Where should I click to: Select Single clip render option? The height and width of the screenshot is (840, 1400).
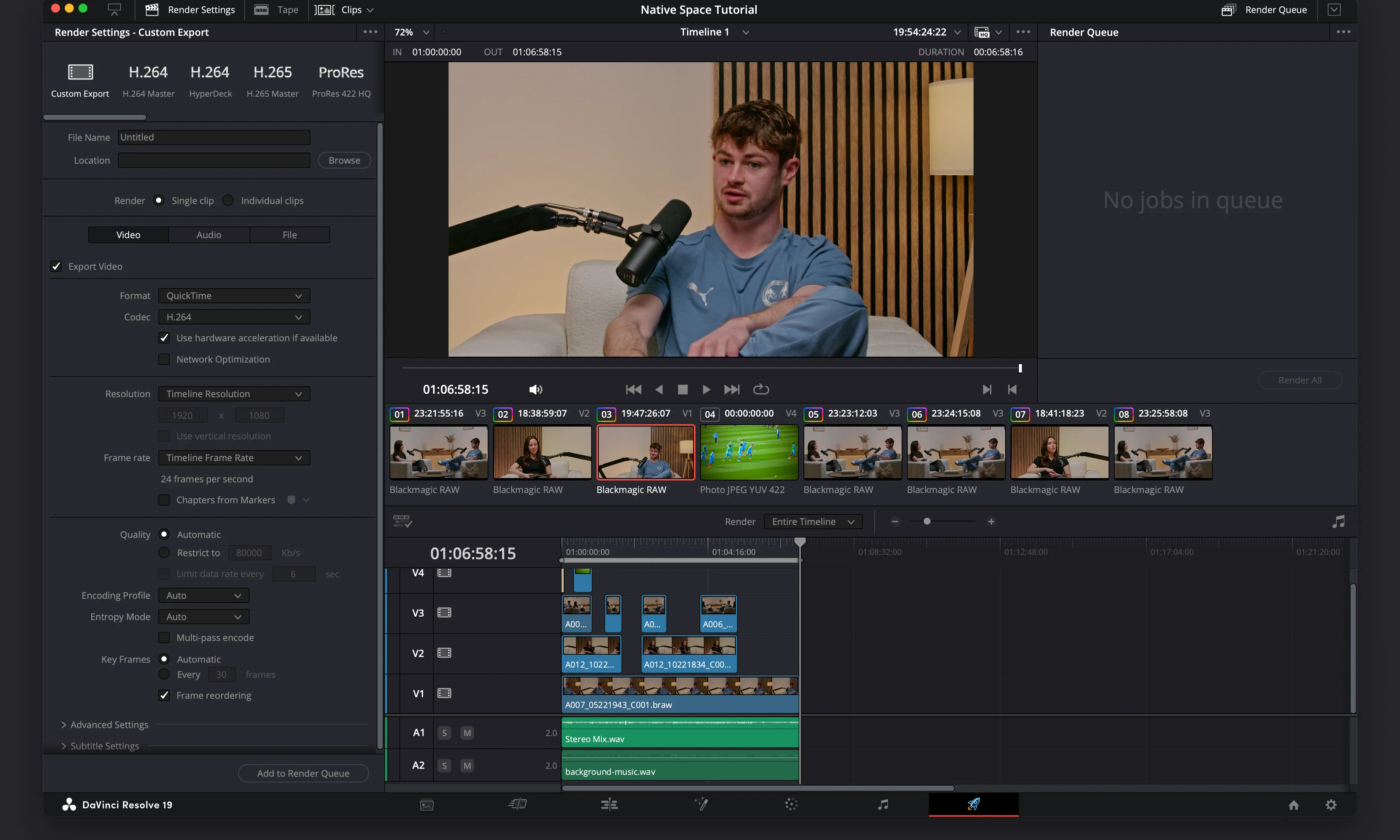pyautogui.click(x=158, y=200)
